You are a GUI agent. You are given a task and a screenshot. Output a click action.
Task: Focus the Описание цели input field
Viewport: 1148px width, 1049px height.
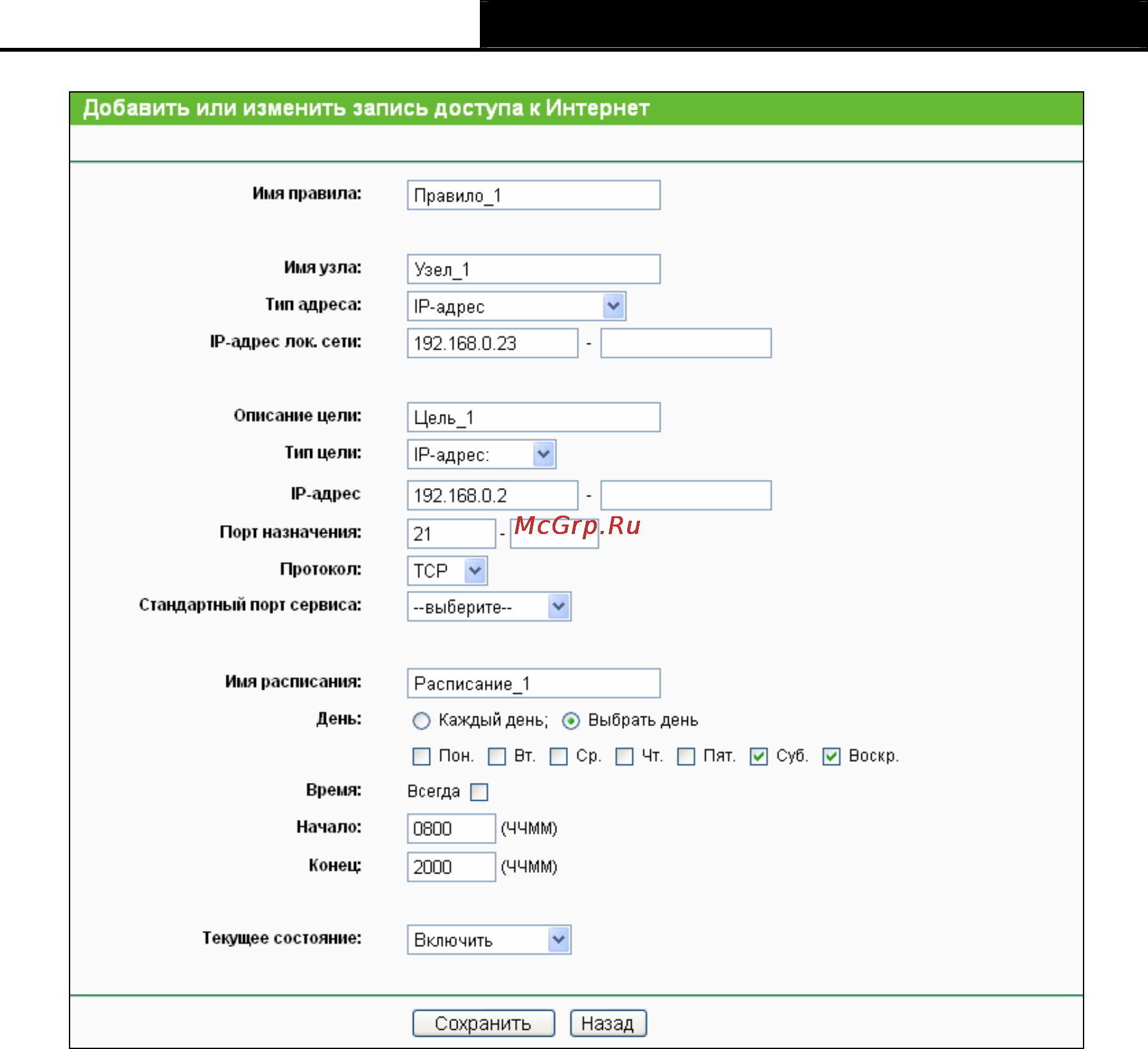point(533,417)
